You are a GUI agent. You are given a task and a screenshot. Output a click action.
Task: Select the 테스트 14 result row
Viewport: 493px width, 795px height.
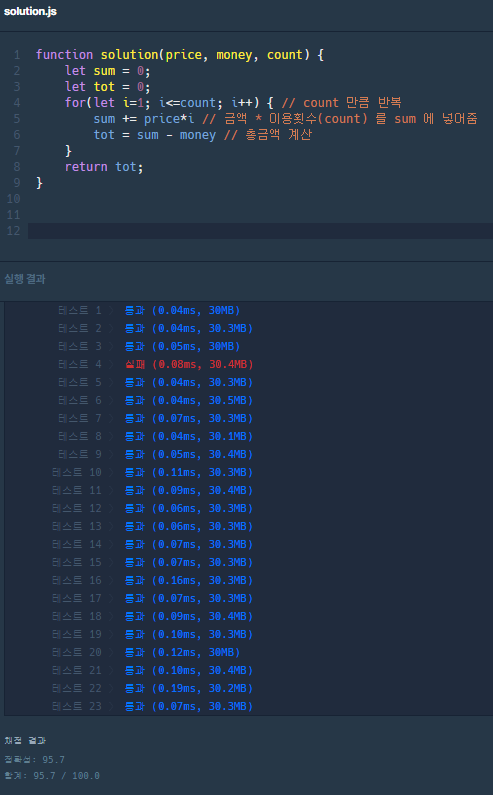(152, 545)
